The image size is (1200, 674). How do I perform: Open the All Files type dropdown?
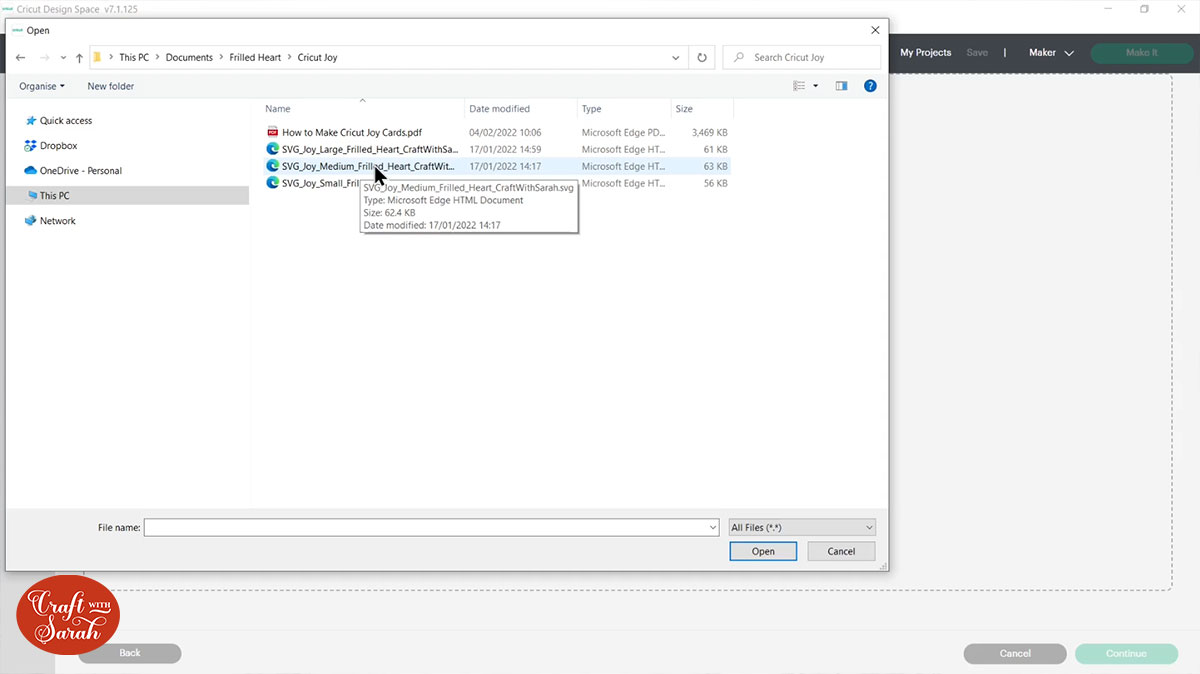802,527
